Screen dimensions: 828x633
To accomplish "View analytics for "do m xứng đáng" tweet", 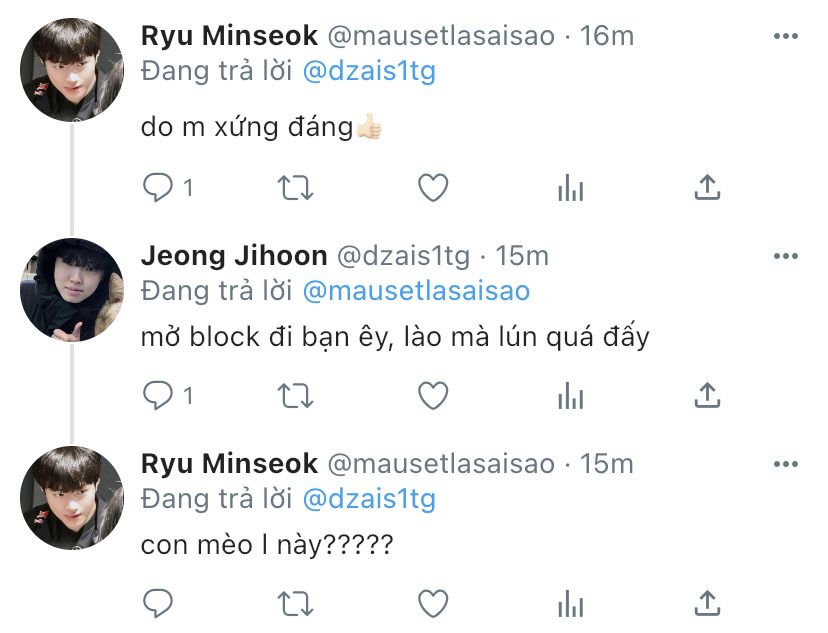I will tap(570, 187).
